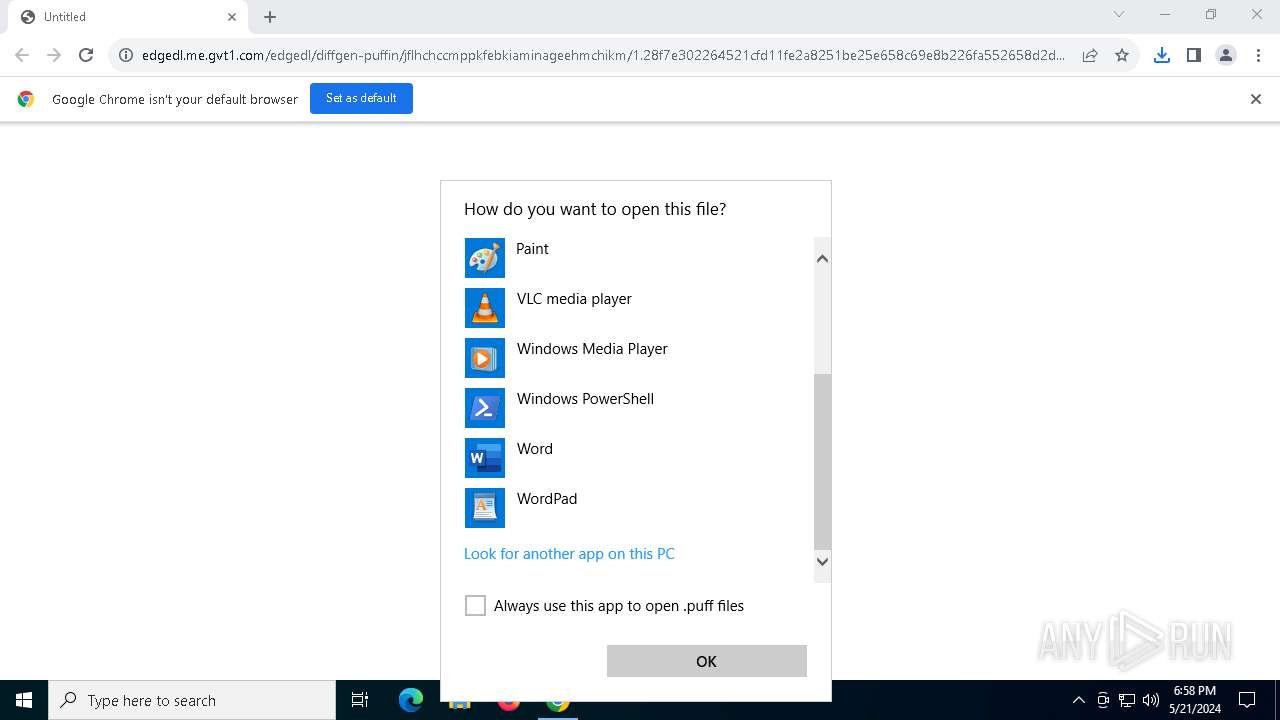Viewport: 1280px width, 720px height.
Task: Pick the Windows Media Player icon
Action: pyautogui.click(x=485, y=358)
